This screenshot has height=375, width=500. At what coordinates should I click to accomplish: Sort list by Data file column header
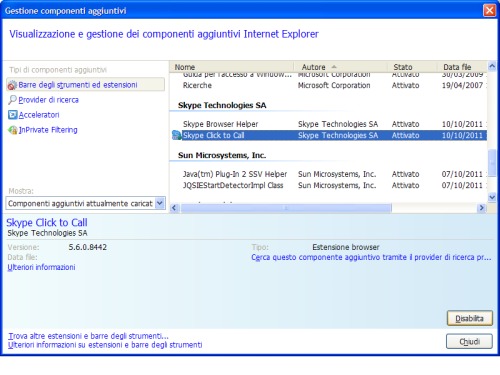click(462, 67)
